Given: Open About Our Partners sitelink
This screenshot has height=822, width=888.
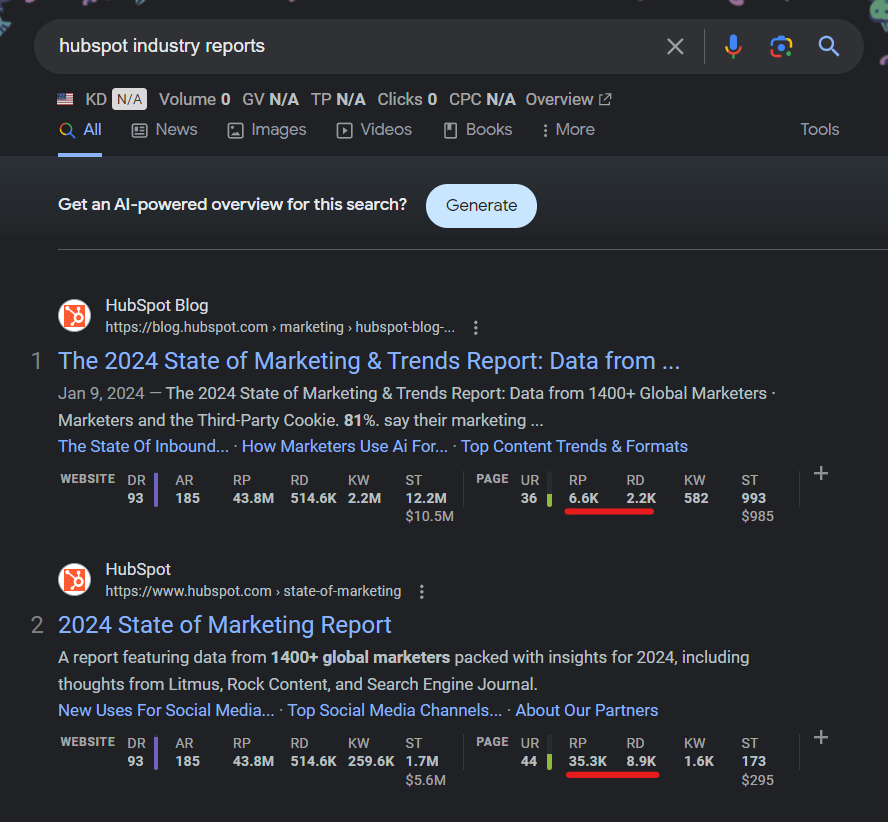Looking at the screenshot, I should click(x=587, y=710).
